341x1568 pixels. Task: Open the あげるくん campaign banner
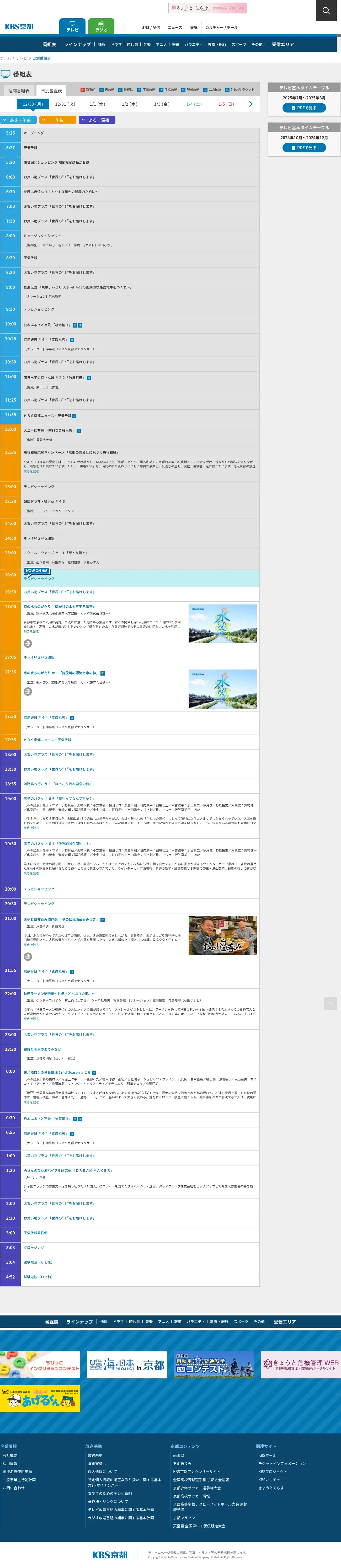[40, 1399]
